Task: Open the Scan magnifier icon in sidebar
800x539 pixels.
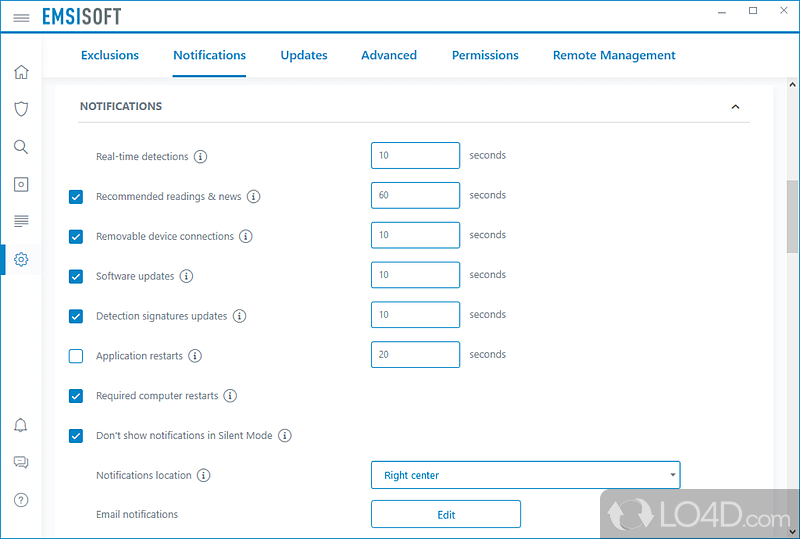Action: click(x=21, y=147)
